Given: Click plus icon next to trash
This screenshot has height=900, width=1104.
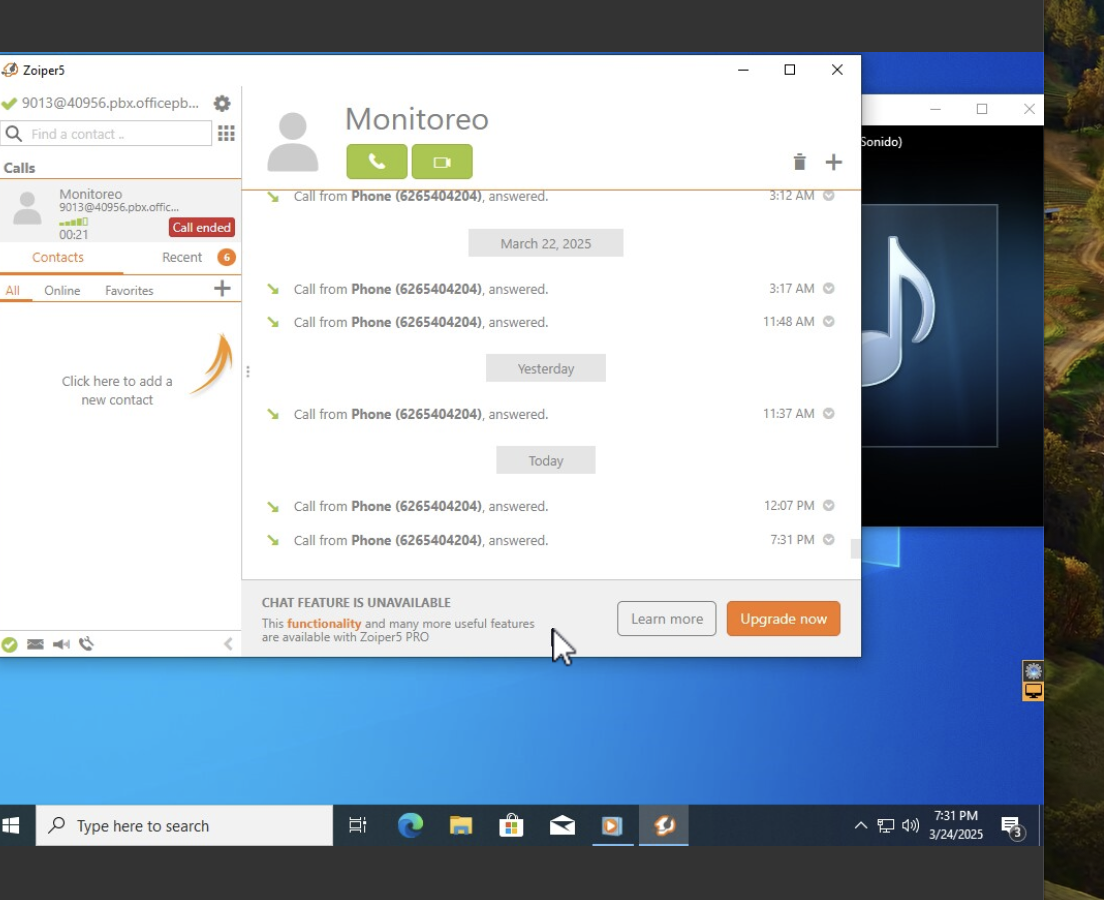Looking at the screenshot, I should [x=834, y=162].
